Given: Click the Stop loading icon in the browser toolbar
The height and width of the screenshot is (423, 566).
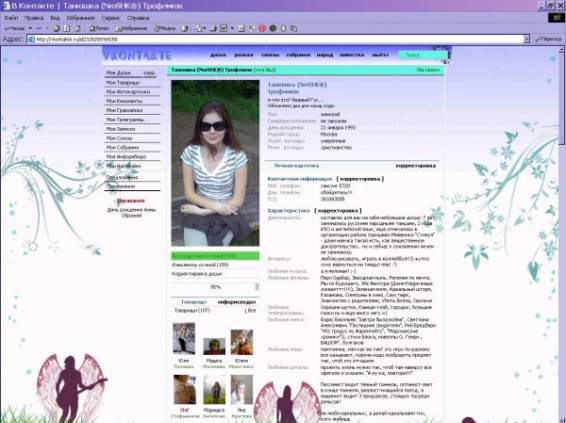Looking at the screenshot, I should point(56,28).
